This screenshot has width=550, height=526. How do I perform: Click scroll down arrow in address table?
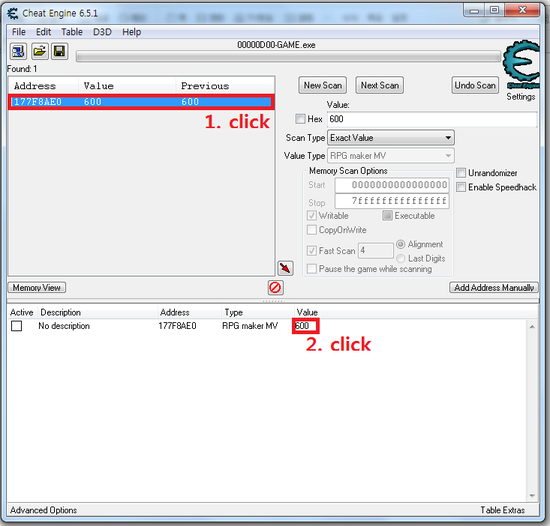[532, 495]
